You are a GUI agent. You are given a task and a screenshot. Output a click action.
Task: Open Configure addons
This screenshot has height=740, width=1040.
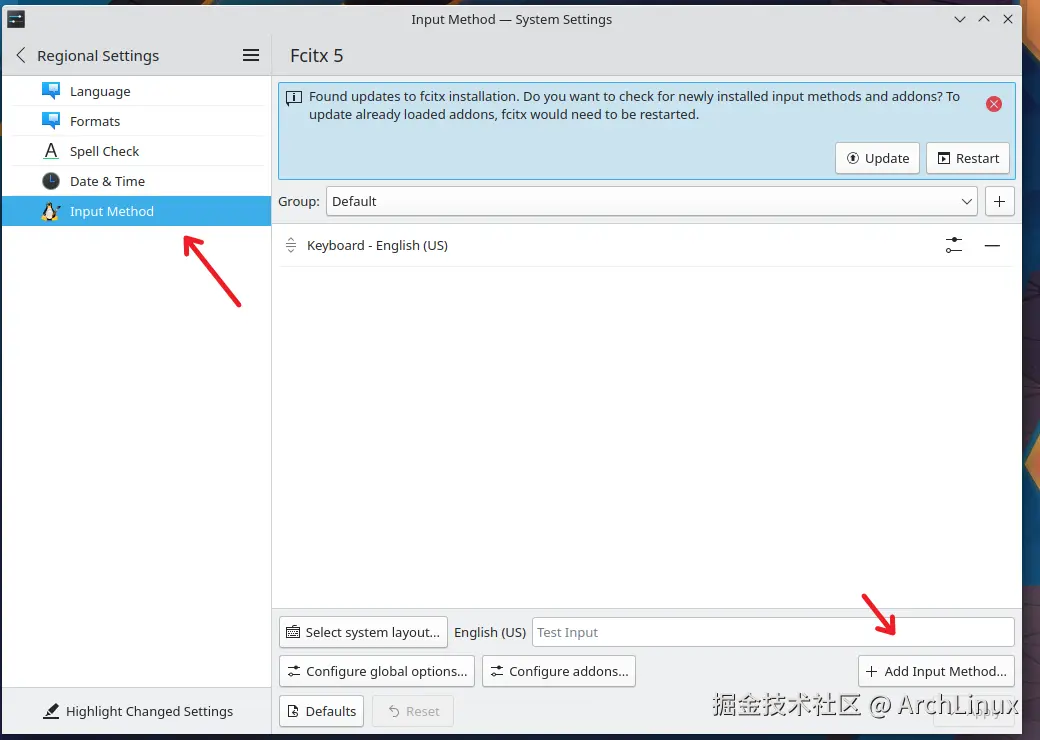(x=559, y=671)
